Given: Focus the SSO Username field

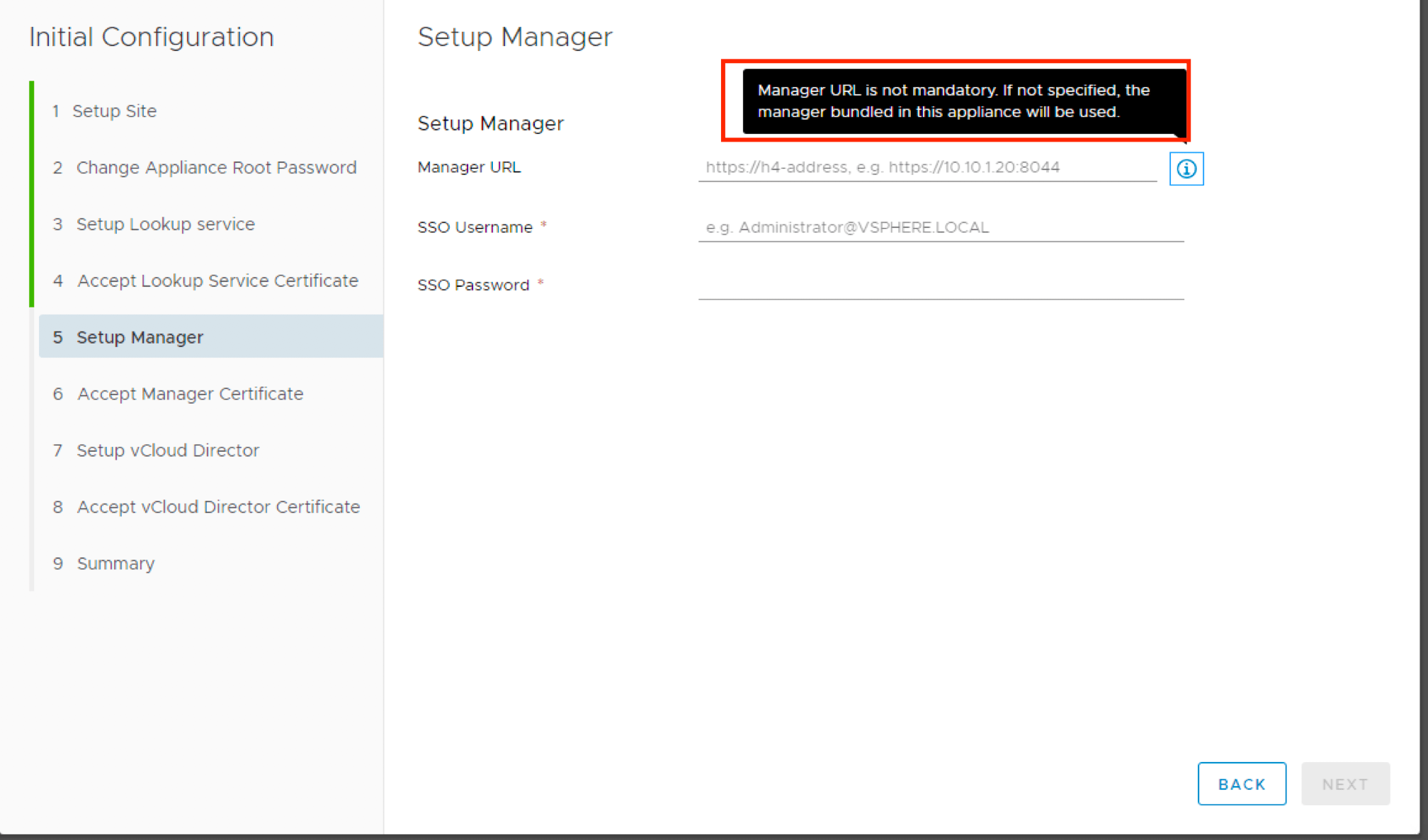Looking at the screenshot, I should [x=940, y=227].
